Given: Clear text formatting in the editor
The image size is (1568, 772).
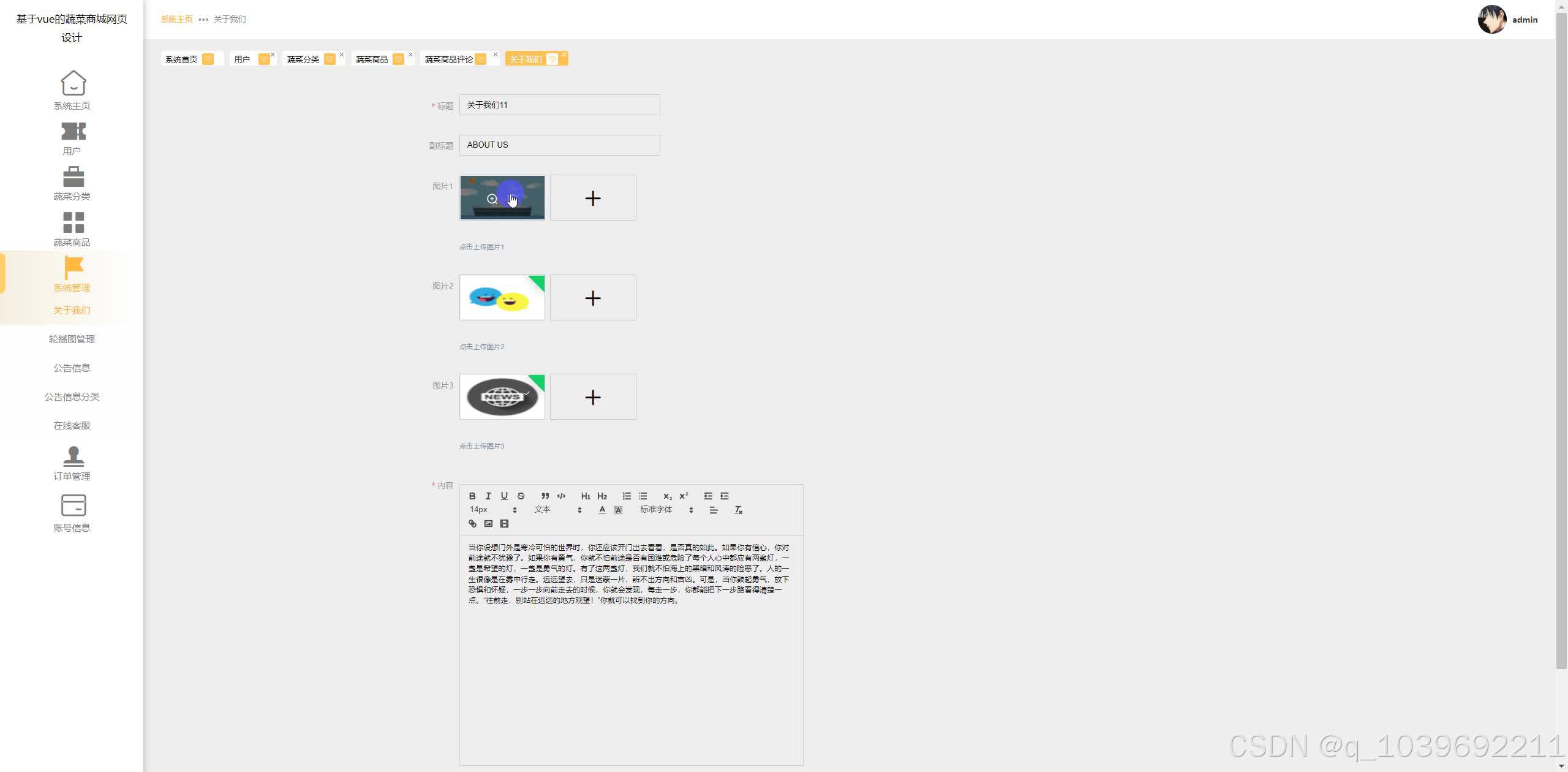Looking at the screenshot, I should [x=738, y=510].
